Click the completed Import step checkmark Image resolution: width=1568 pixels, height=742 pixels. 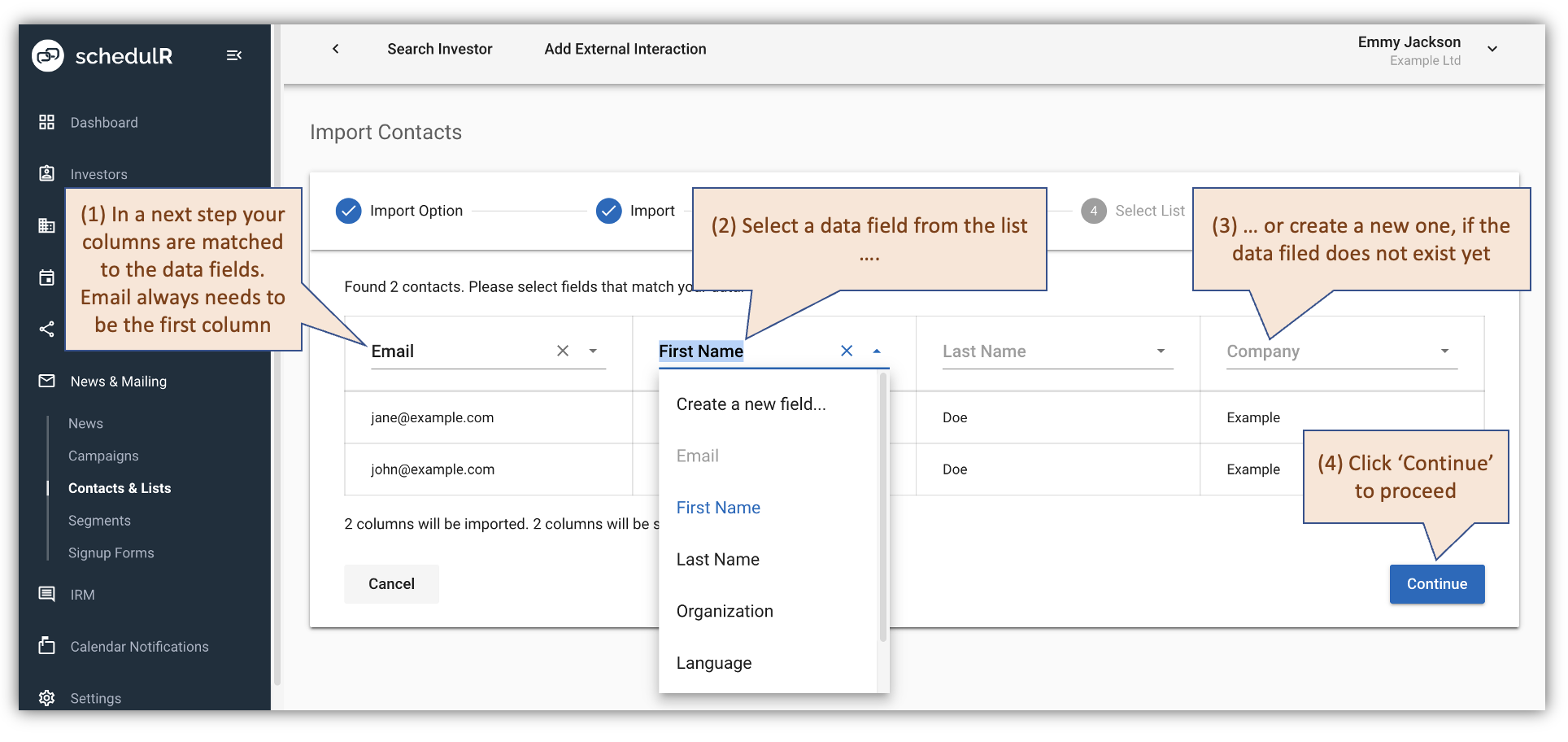click(608, 210)
